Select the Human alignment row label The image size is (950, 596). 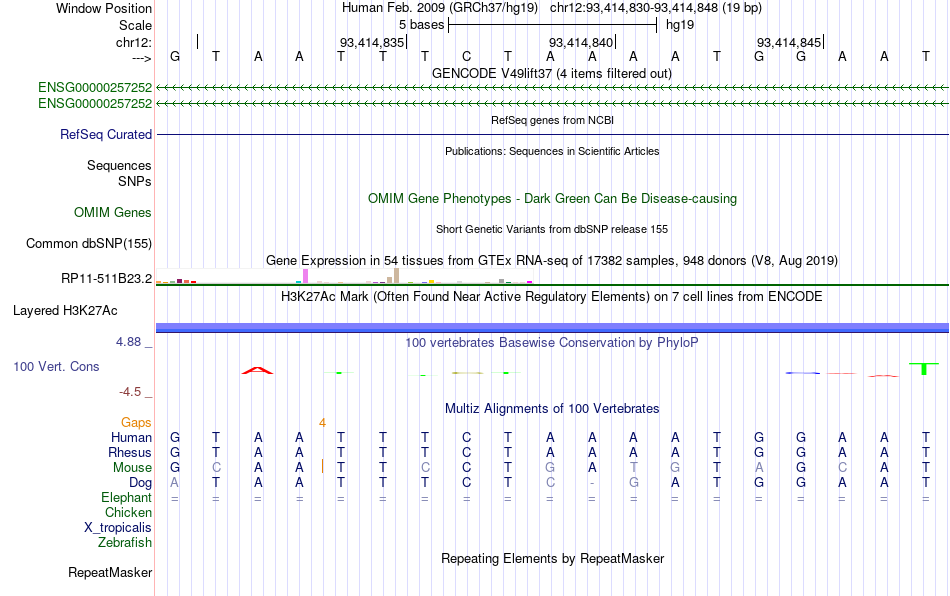131,438
